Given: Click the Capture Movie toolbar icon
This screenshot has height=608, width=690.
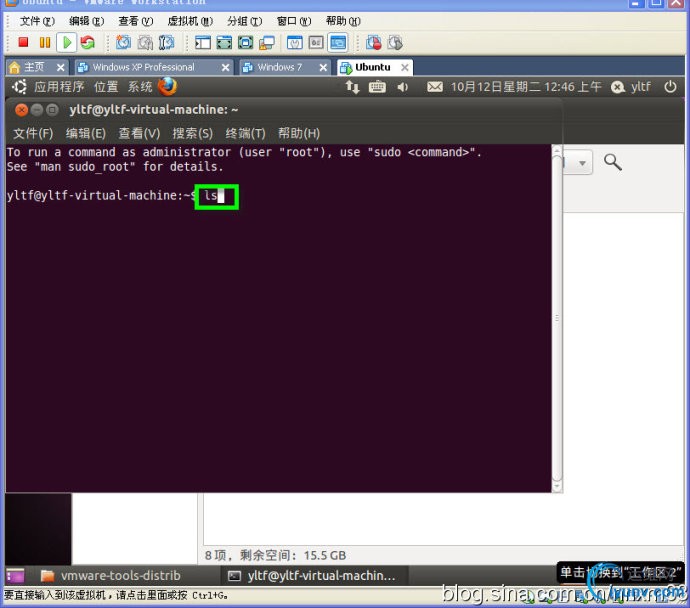Looking at the screenshot, I should click(395, 42).
